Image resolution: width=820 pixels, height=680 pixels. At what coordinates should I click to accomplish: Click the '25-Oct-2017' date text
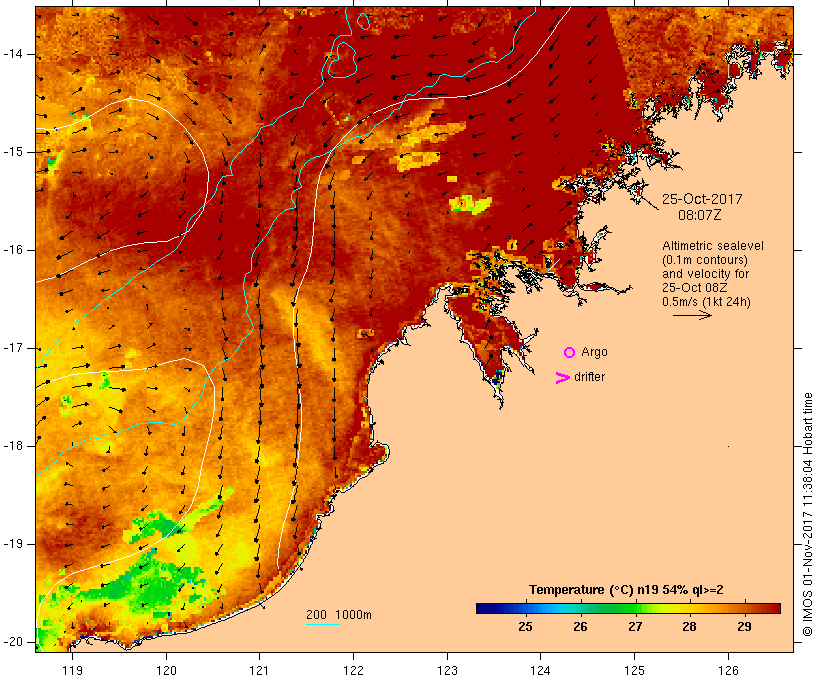click(x=702, y=199)
